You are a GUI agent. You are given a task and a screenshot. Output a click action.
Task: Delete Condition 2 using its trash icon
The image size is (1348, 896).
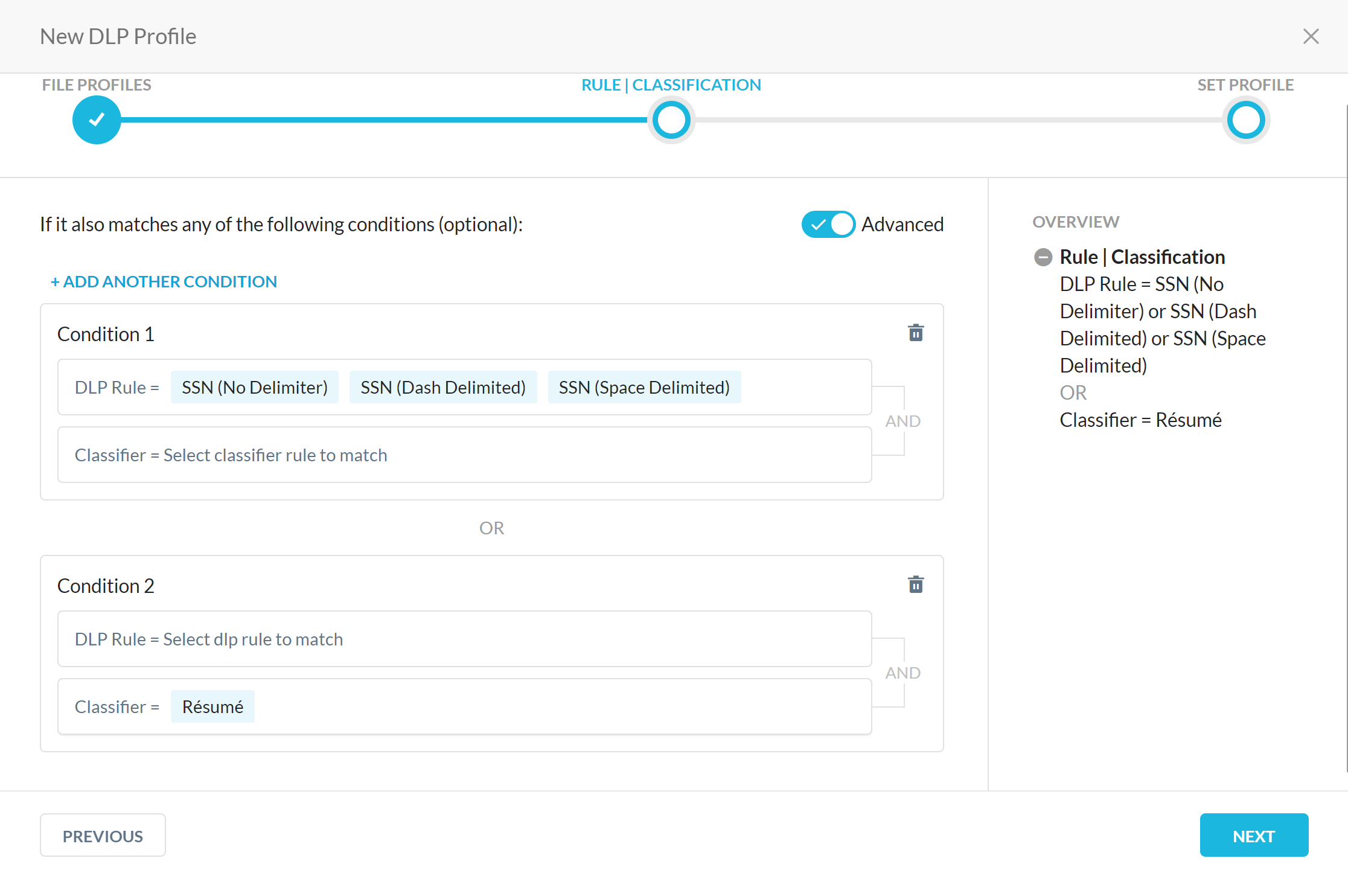(916, 584)
